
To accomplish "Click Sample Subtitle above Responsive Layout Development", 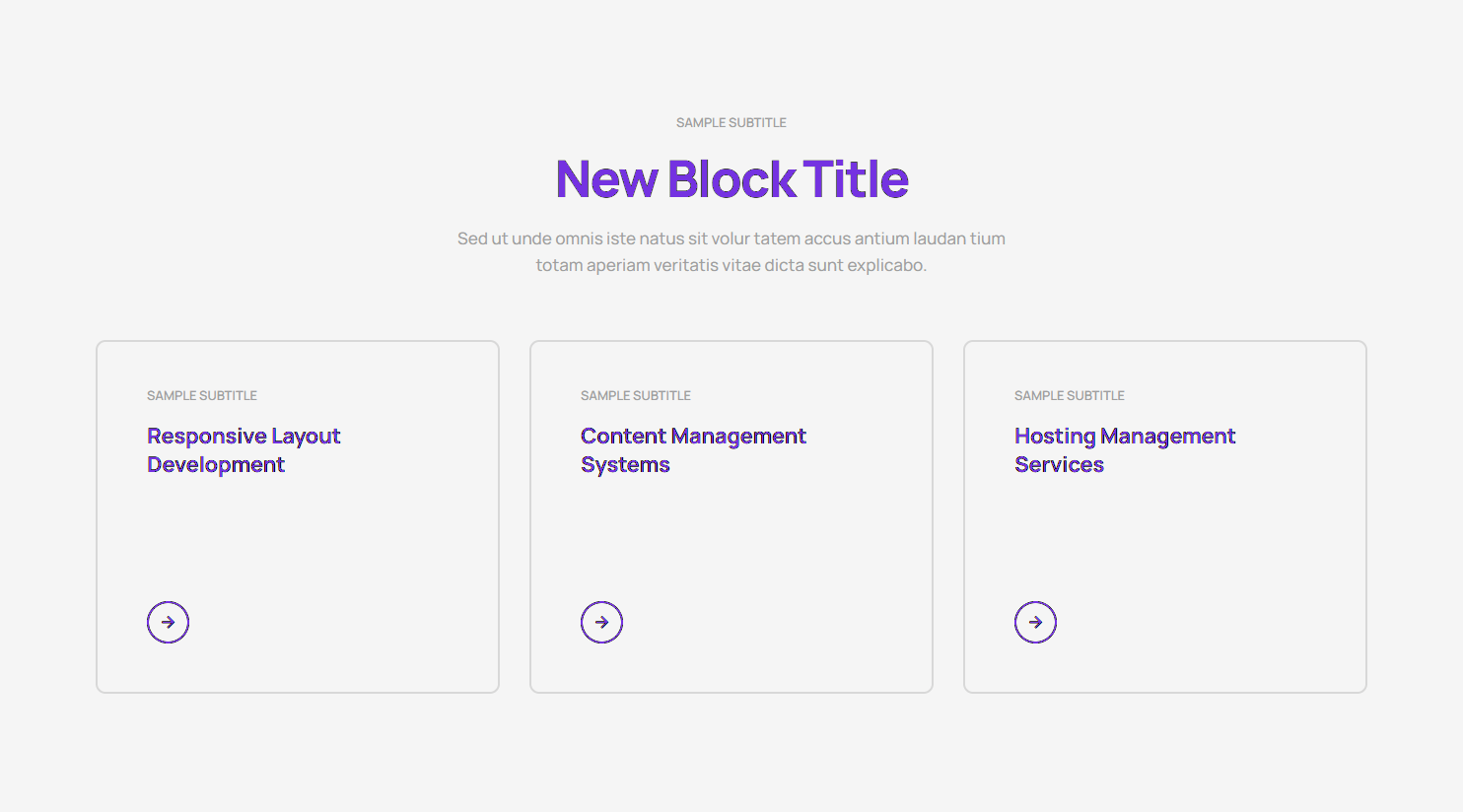I will [x=202, y=395].
